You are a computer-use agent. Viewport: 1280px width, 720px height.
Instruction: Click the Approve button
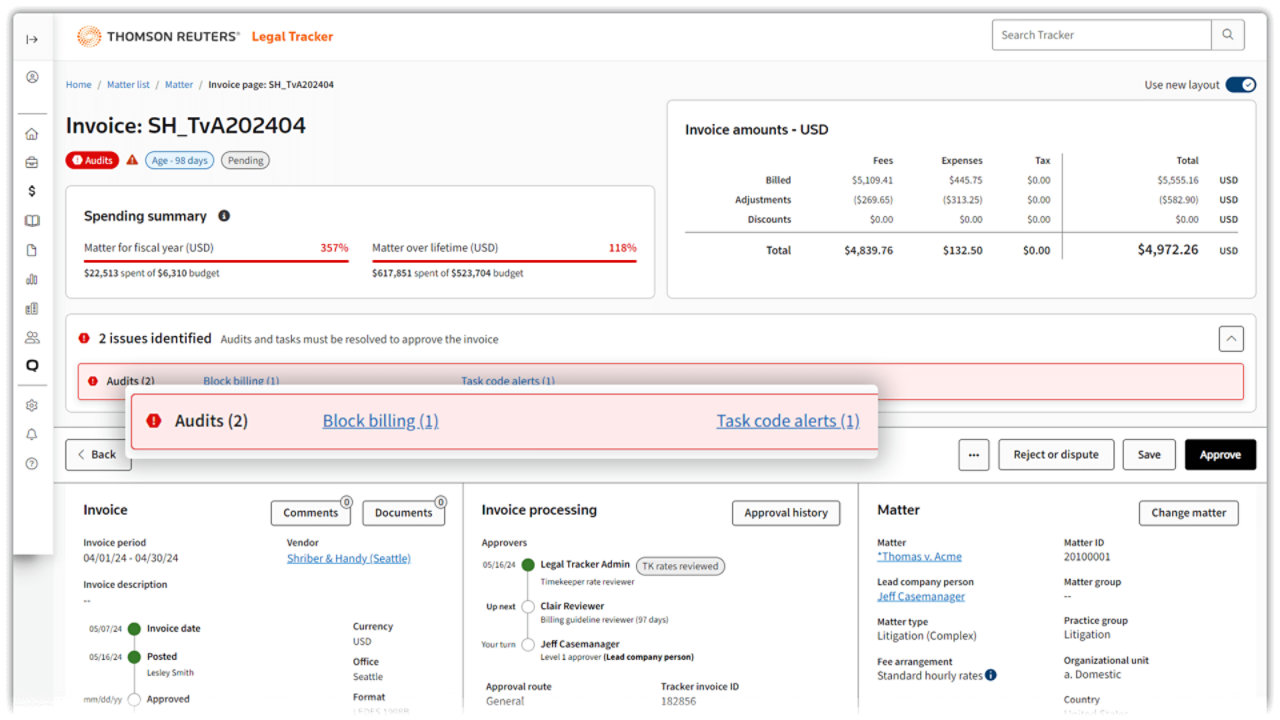point(1220,455)
